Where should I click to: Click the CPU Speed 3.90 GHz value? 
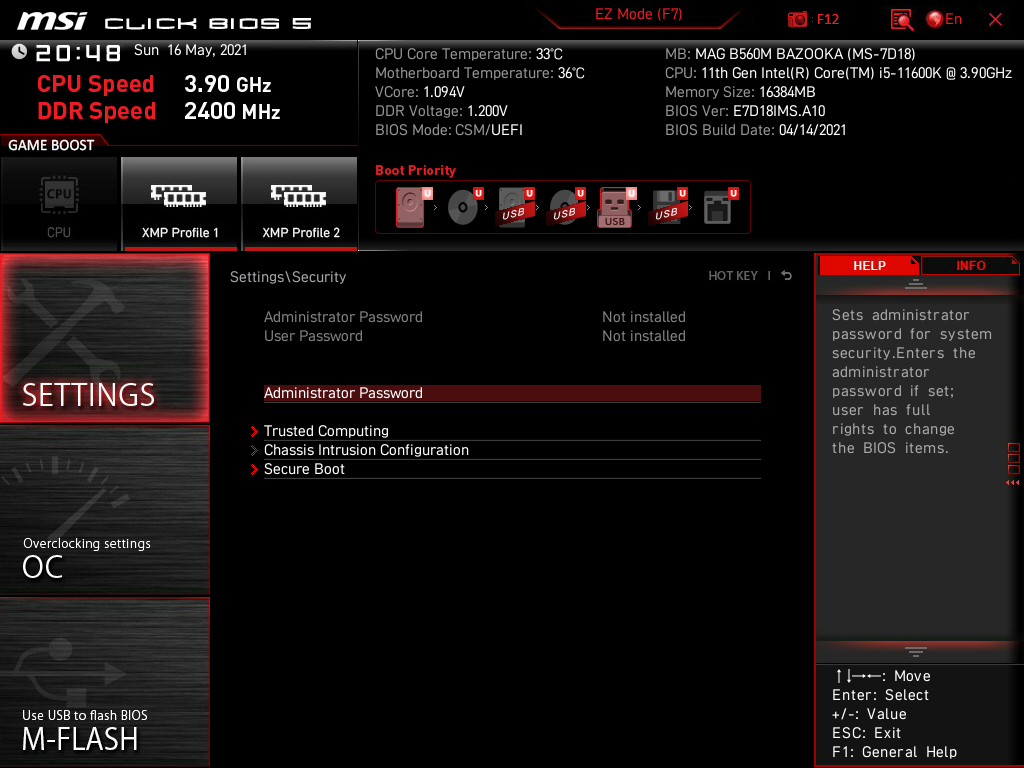pos(227,84)
